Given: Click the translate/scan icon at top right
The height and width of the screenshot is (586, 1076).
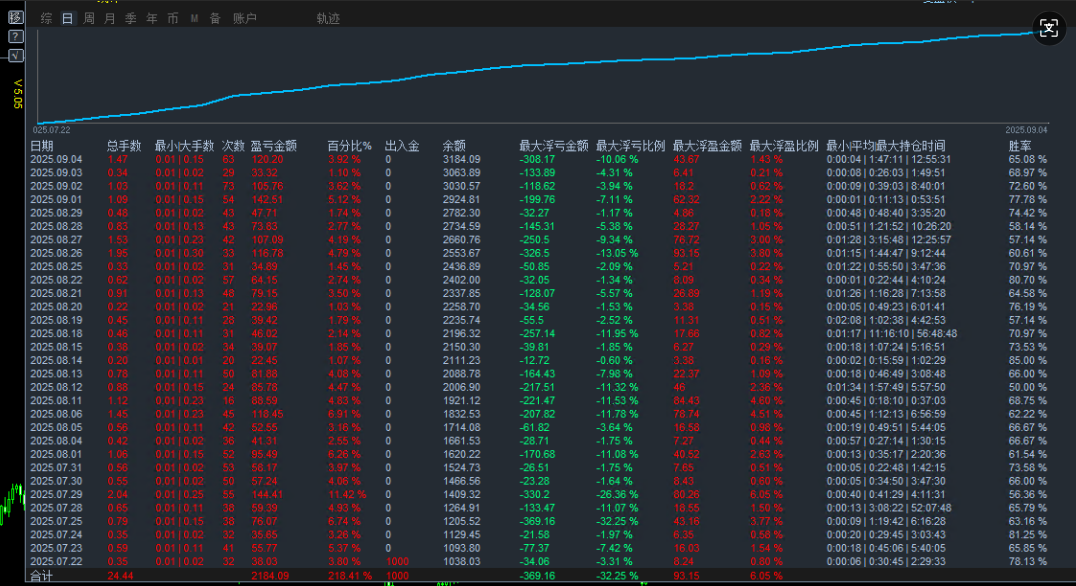Looking at the screenshot, I should coord(1048,28).
